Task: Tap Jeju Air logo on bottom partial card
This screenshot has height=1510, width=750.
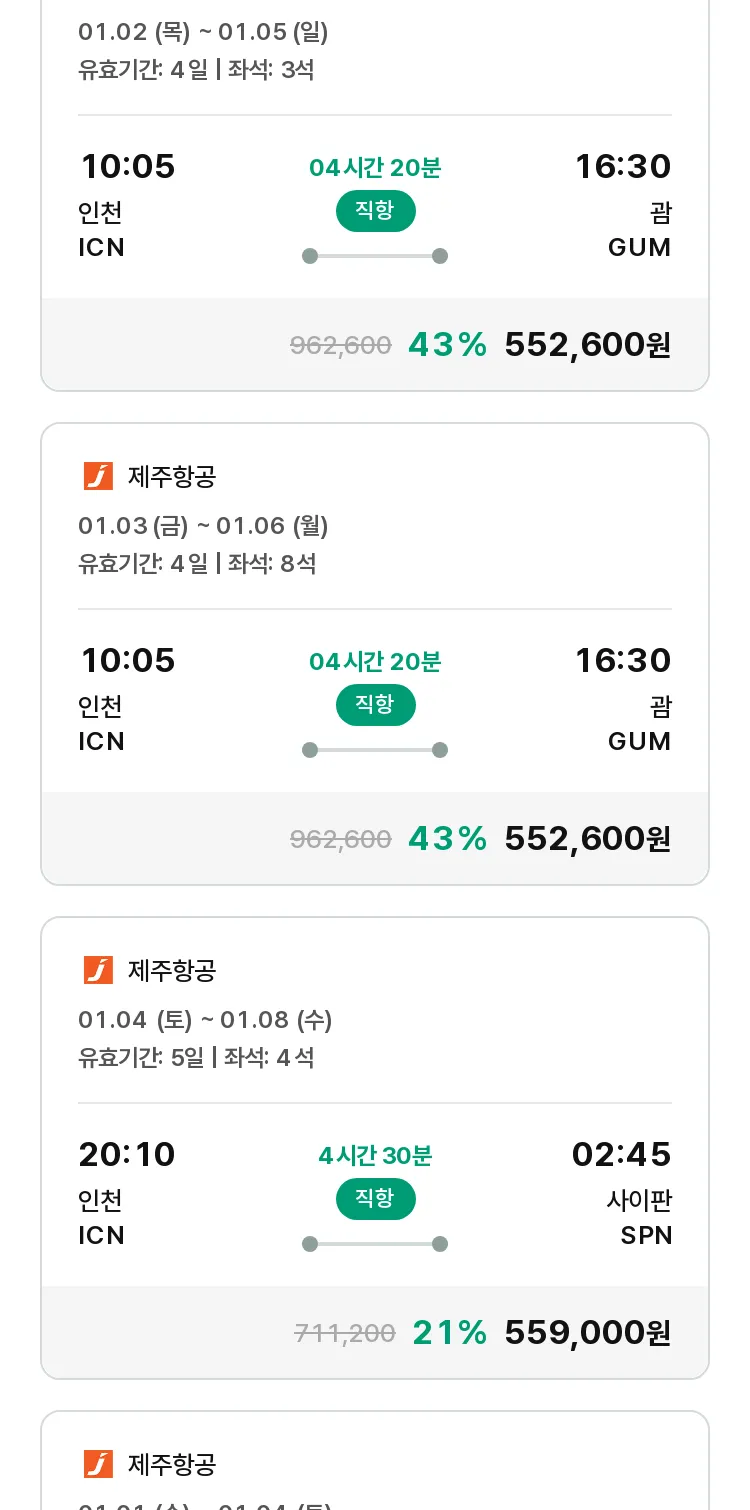Action: [98, 1465]
